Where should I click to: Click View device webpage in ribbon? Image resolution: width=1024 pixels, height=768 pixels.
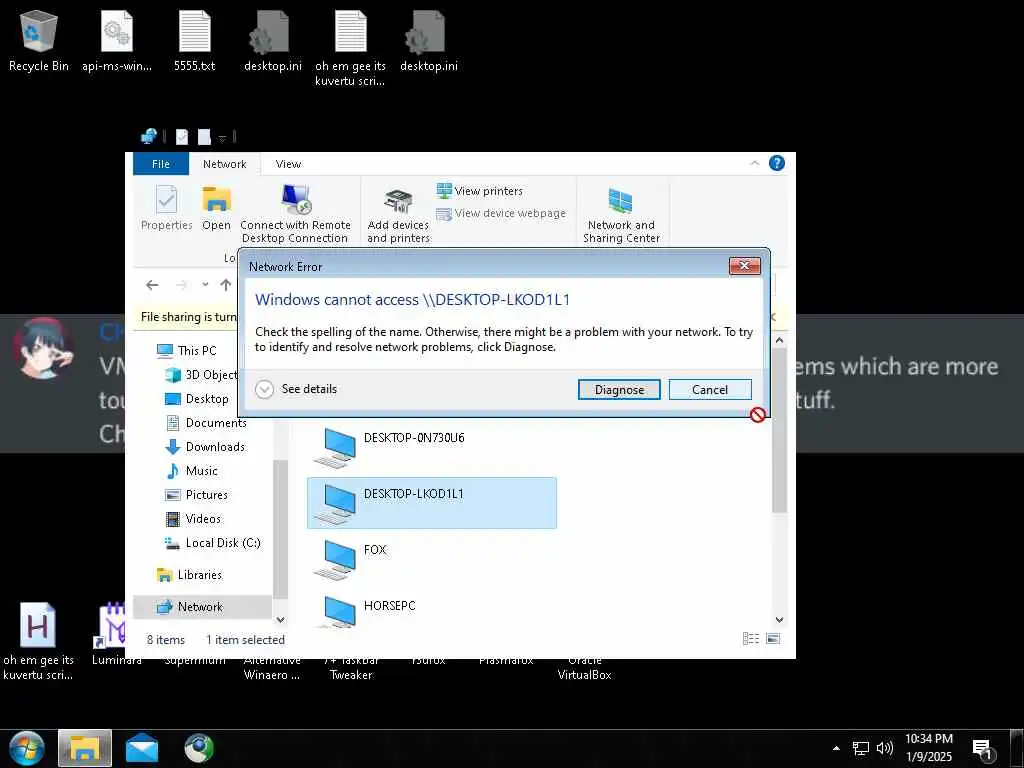[501, 213]
